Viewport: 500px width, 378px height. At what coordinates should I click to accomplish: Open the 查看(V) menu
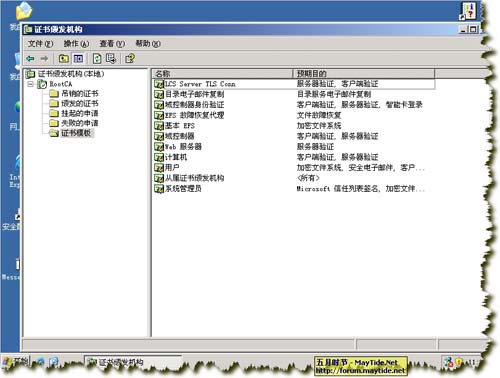point(112,44)
